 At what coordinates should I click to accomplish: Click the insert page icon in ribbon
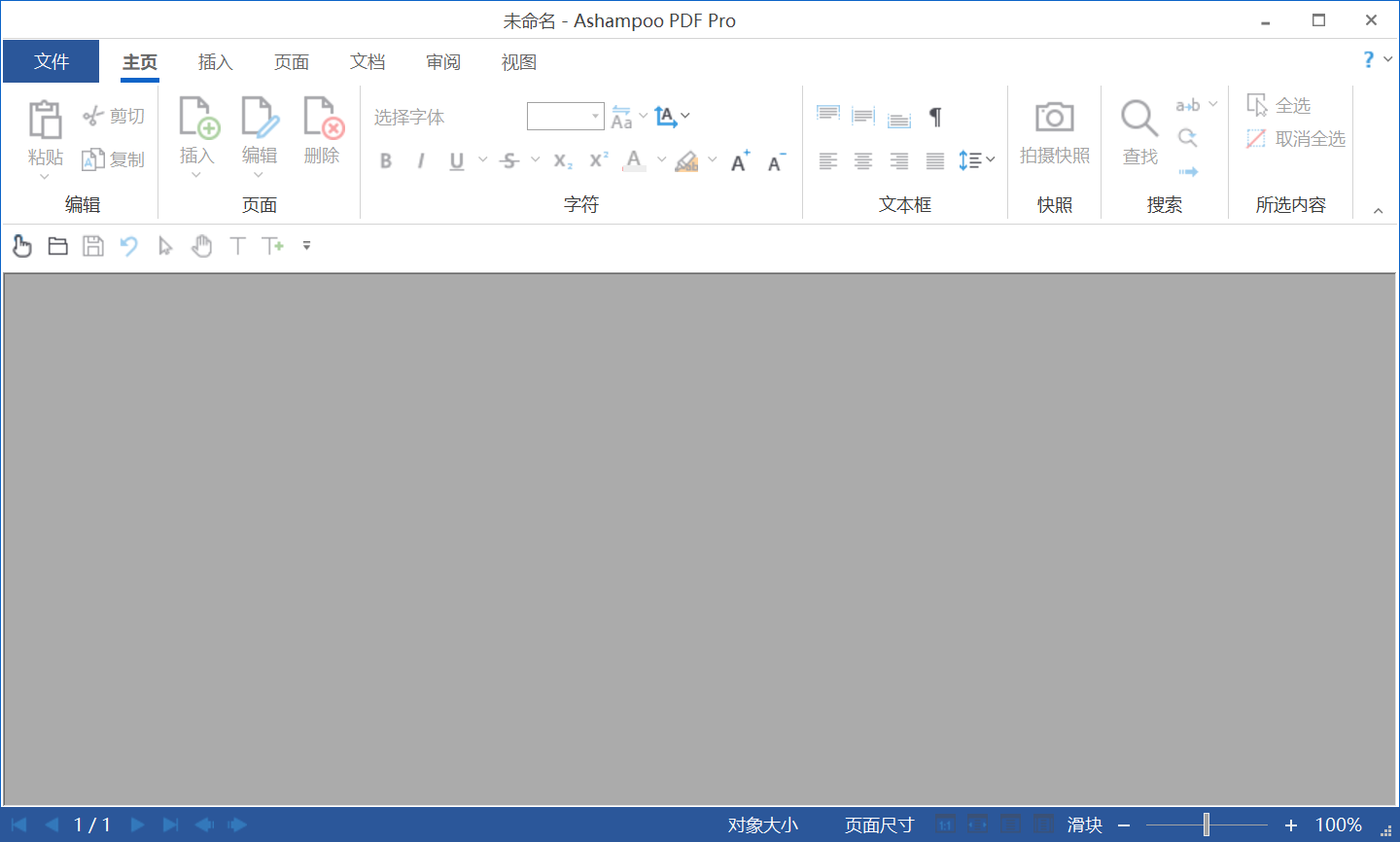197,118
